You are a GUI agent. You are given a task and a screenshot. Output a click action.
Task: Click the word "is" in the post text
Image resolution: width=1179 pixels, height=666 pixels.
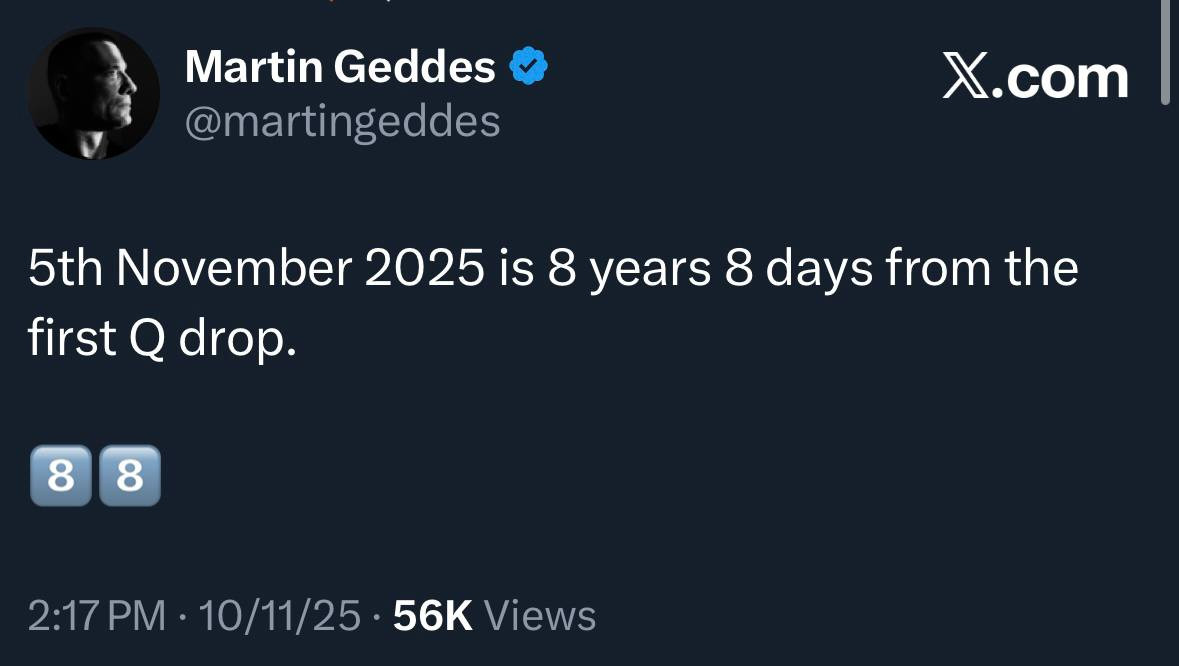(x=514, y=271)
